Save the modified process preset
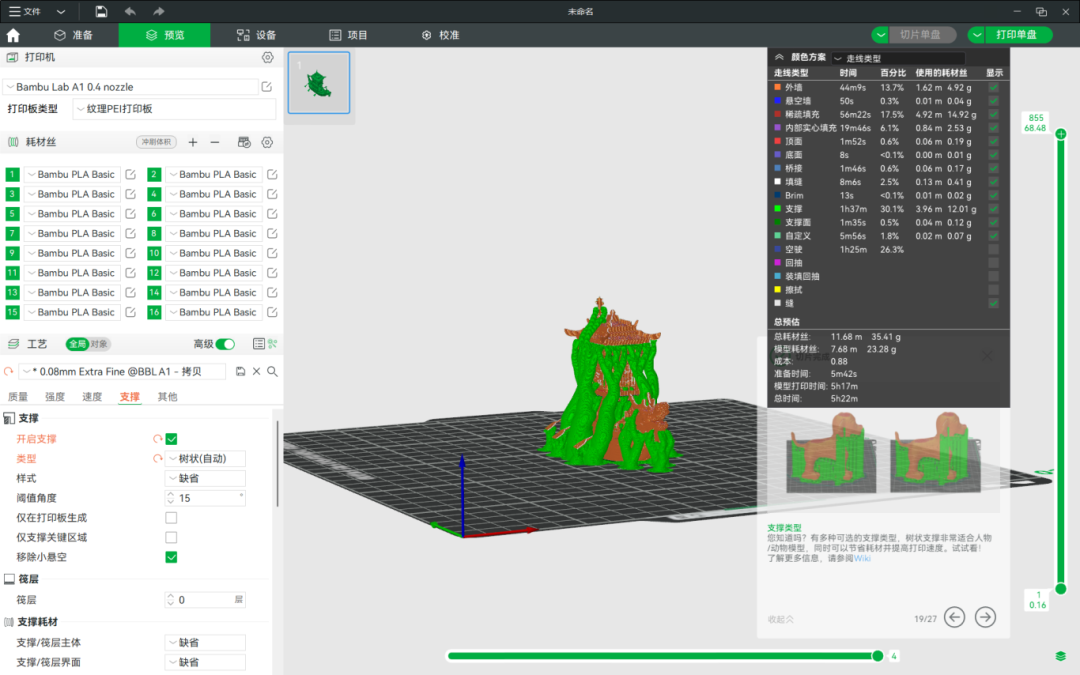The width and height of the screenshot is (1080, 675). pos(240,371)
